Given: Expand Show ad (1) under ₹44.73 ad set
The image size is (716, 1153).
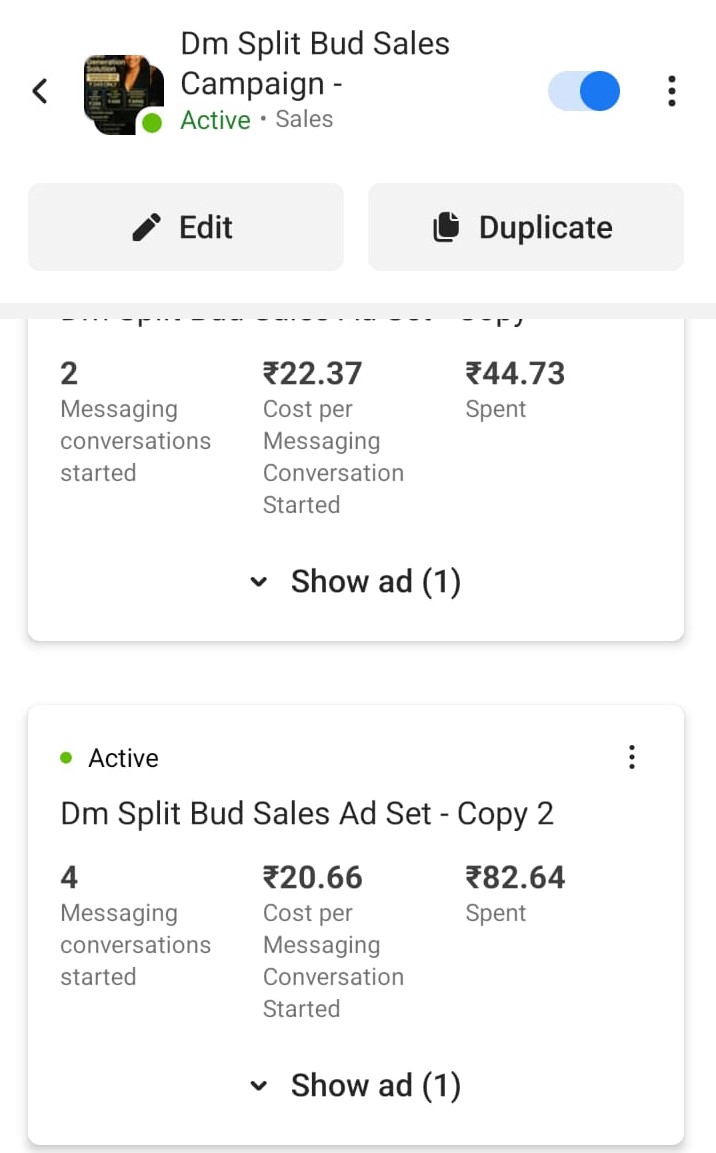Looking at the screenshot, I should [x=356, y=581].
